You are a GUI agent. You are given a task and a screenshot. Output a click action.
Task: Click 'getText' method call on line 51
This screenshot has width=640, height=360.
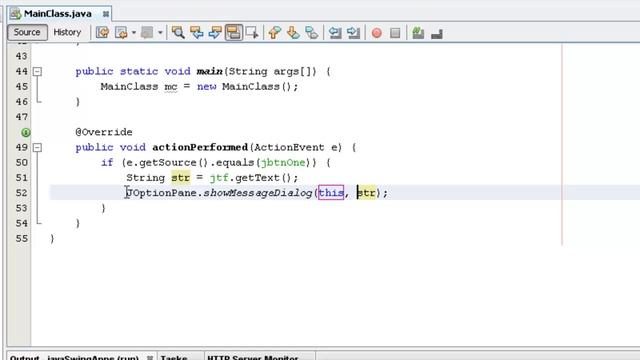[257, 178]
